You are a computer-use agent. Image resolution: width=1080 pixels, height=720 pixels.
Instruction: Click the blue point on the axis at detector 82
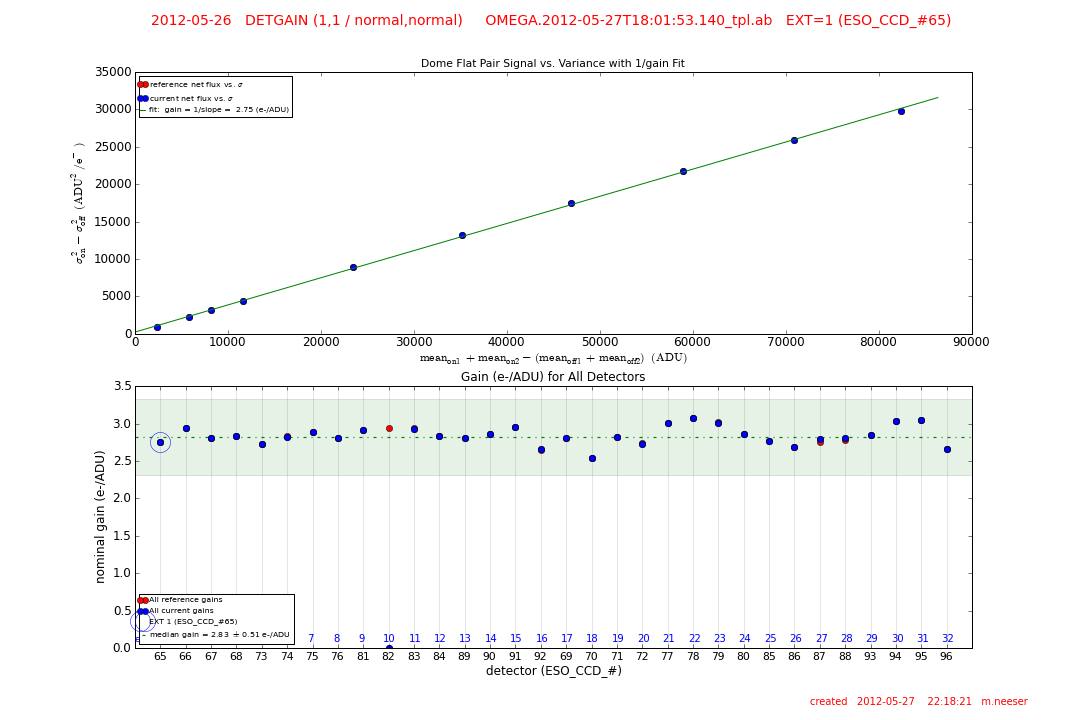click(389, 648)
